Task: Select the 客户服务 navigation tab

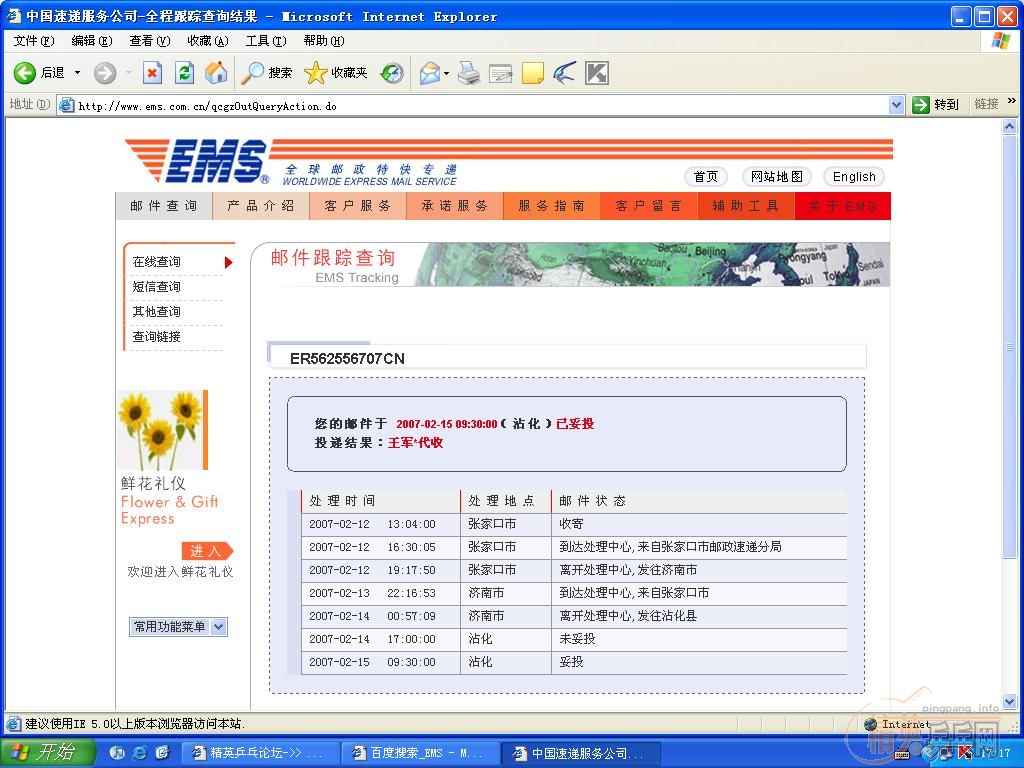Action: (x=357, y=206)
